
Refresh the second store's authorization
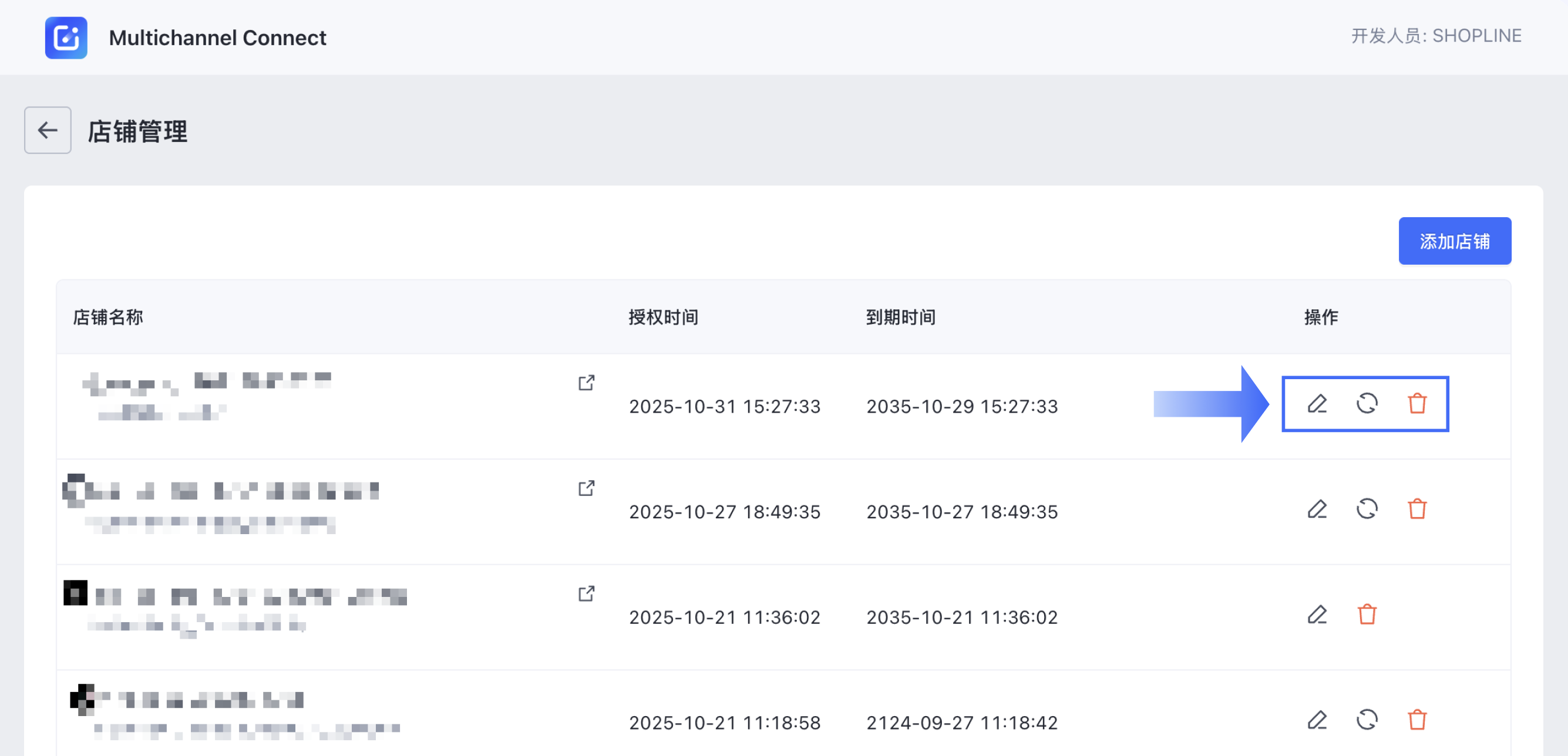(x=1367, y=509)
